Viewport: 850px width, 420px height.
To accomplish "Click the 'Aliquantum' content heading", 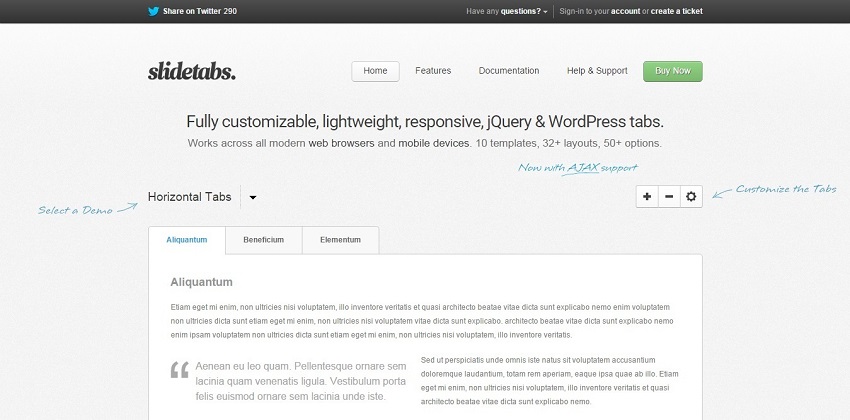I will click(201, 282).
